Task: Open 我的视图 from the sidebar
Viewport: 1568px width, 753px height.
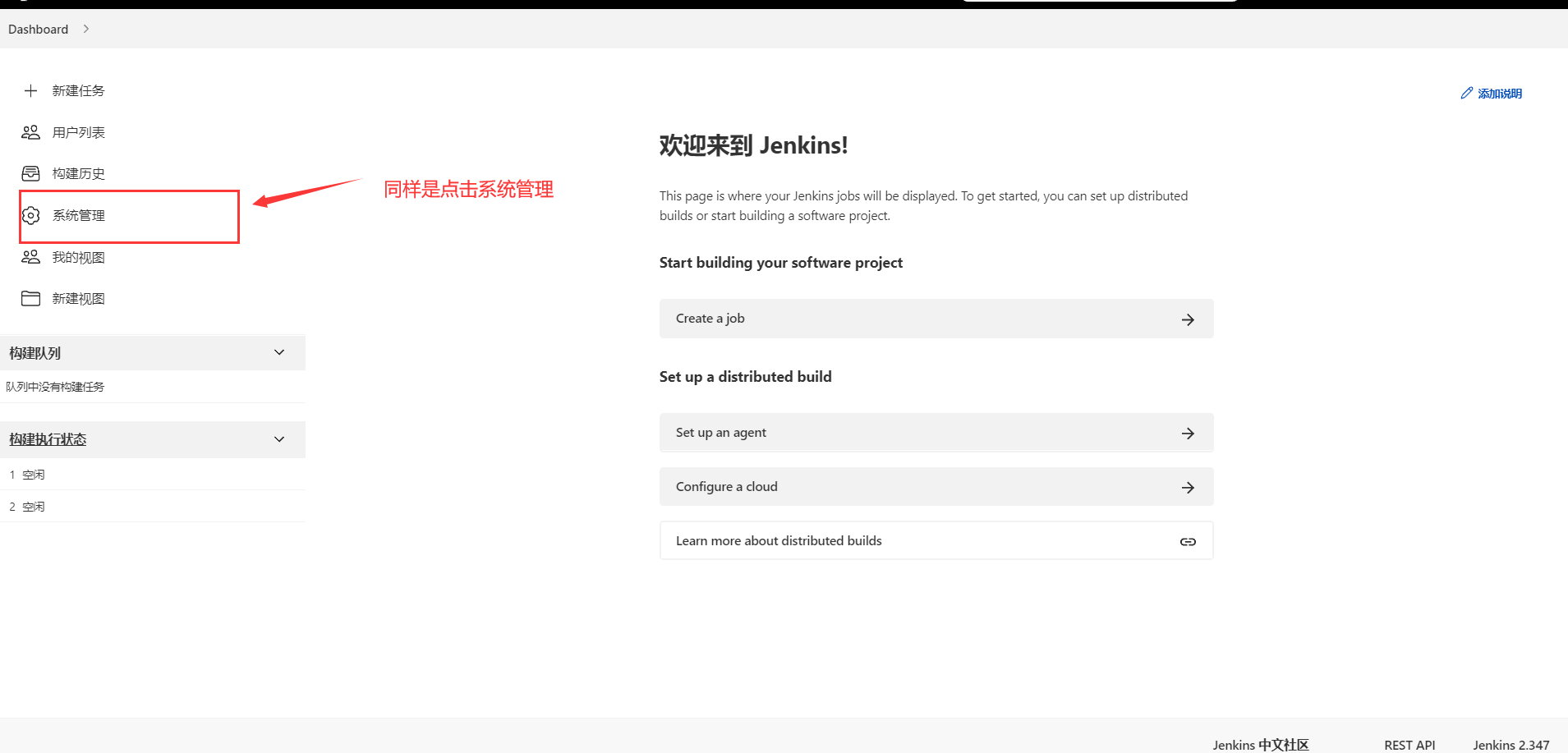Action: click(x=78, y=257)
